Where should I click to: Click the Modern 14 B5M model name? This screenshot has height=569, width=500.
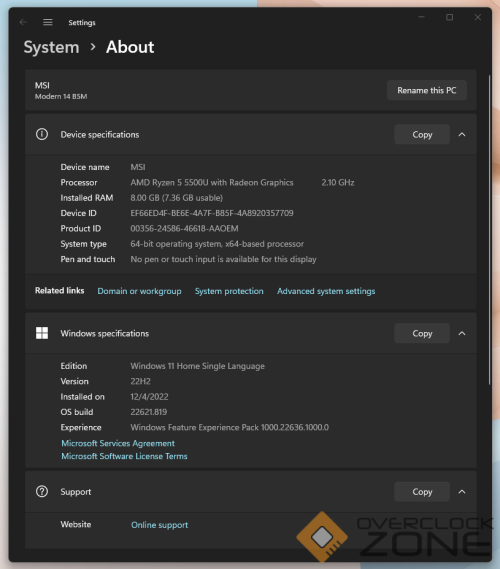[61, 97]
